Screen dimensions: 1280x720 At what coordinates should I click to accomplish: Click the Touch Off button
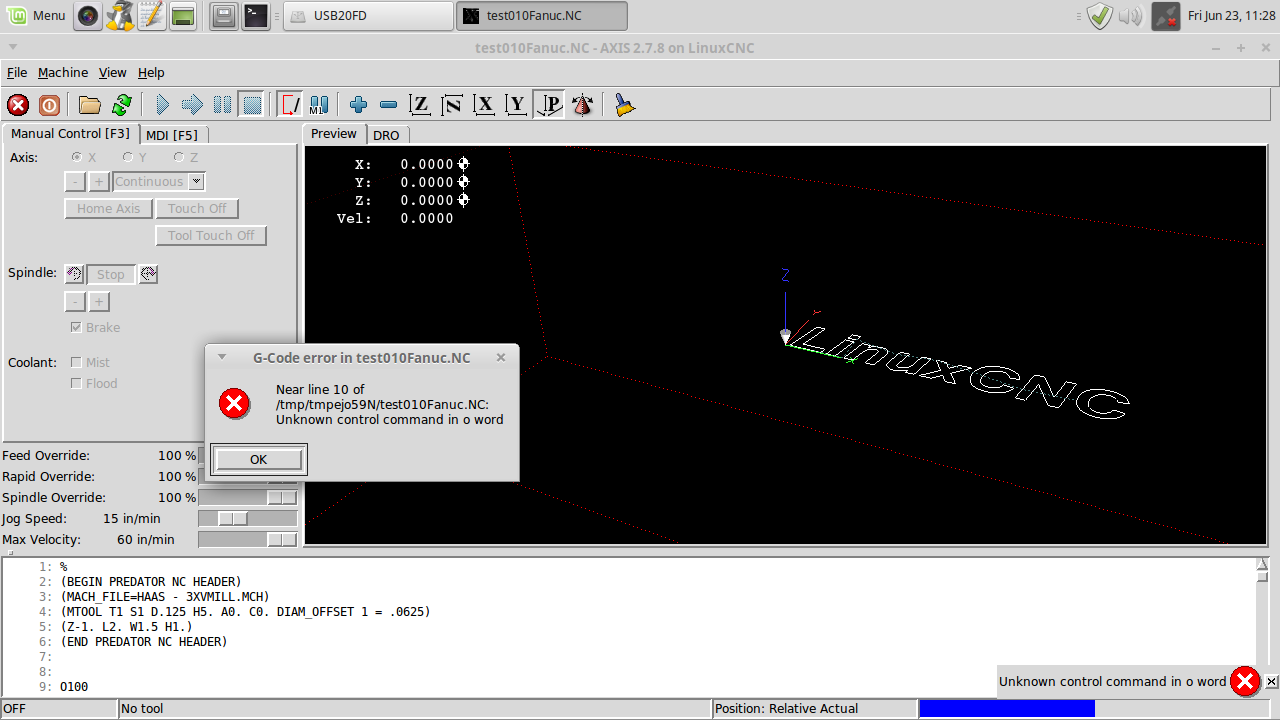pyautogui.click(x=197, y=209)
